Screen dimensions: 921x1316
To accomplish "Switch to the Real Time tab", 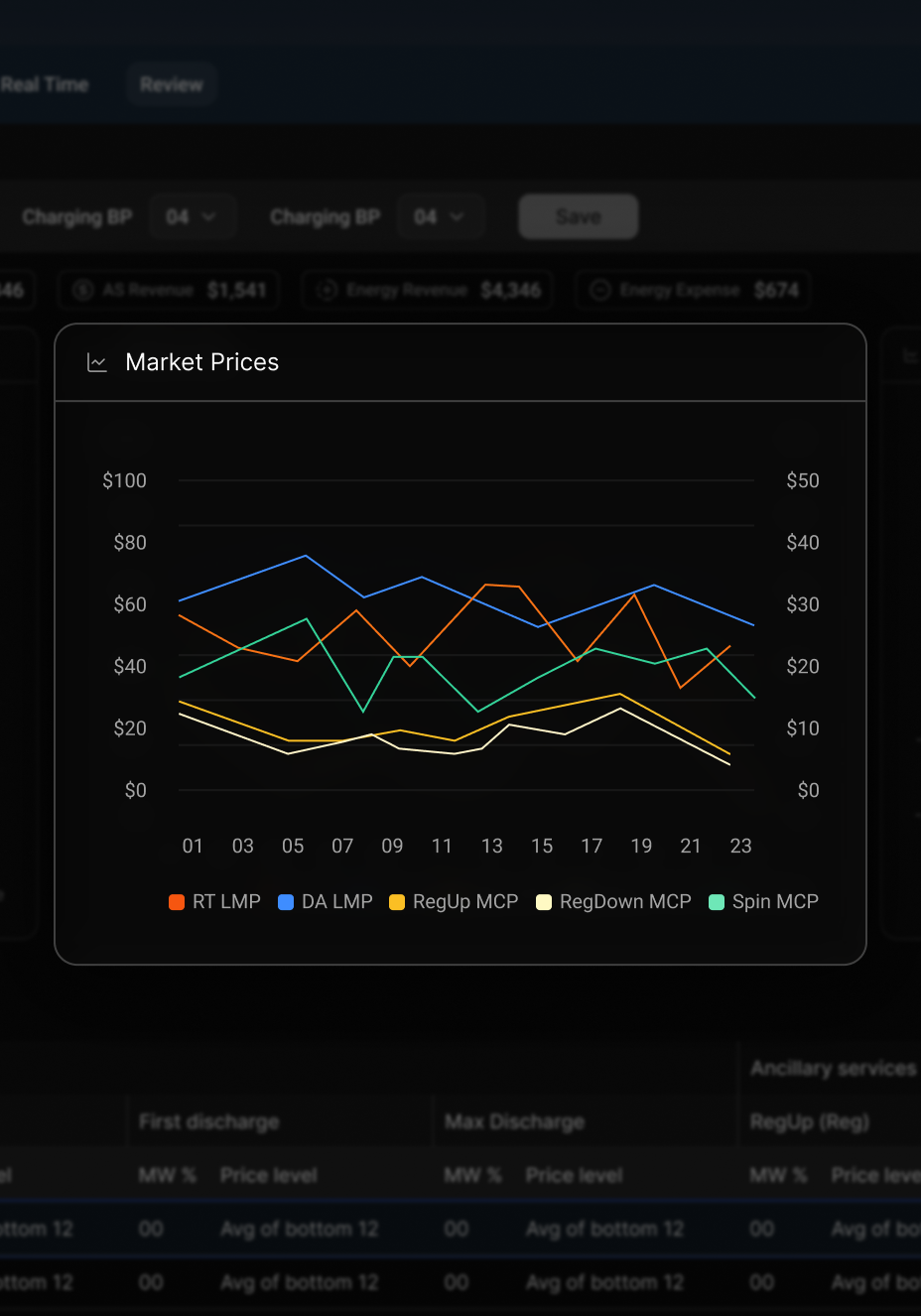I will coord(45,84).
